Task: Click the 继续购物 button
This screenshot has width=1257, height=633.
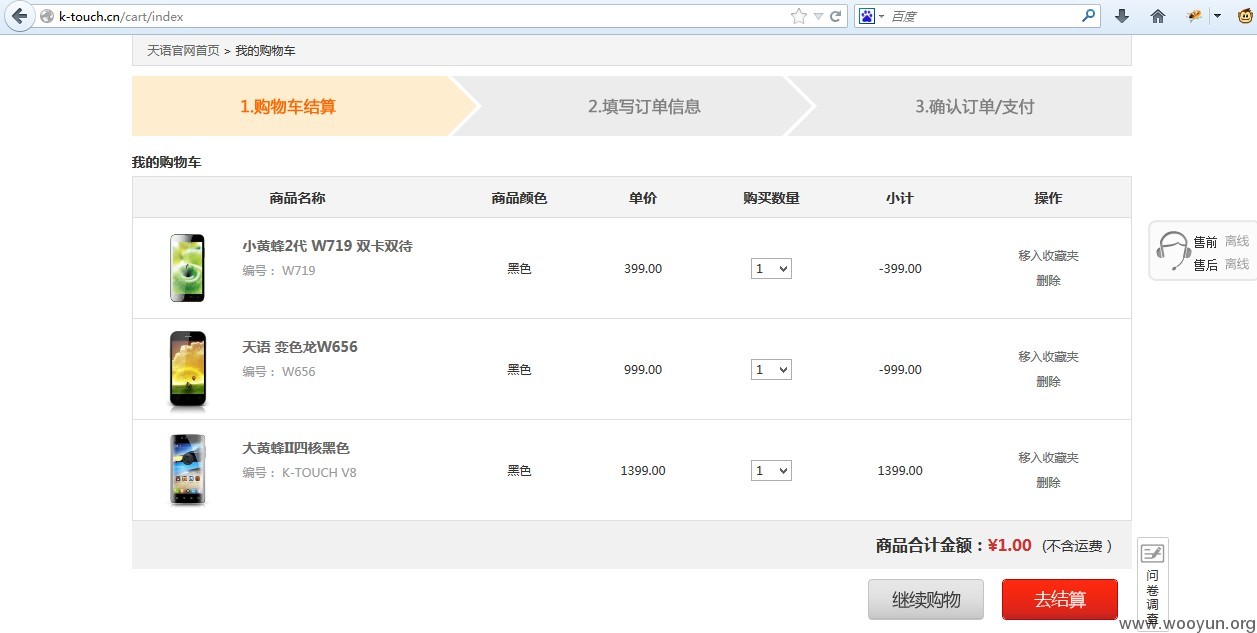Action: [926, 599]
